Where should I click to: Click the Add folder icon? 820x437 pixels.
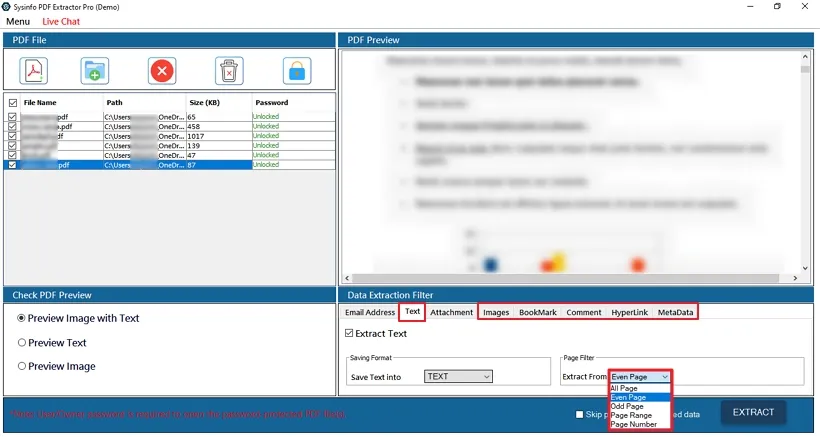[x=95, y=71]
